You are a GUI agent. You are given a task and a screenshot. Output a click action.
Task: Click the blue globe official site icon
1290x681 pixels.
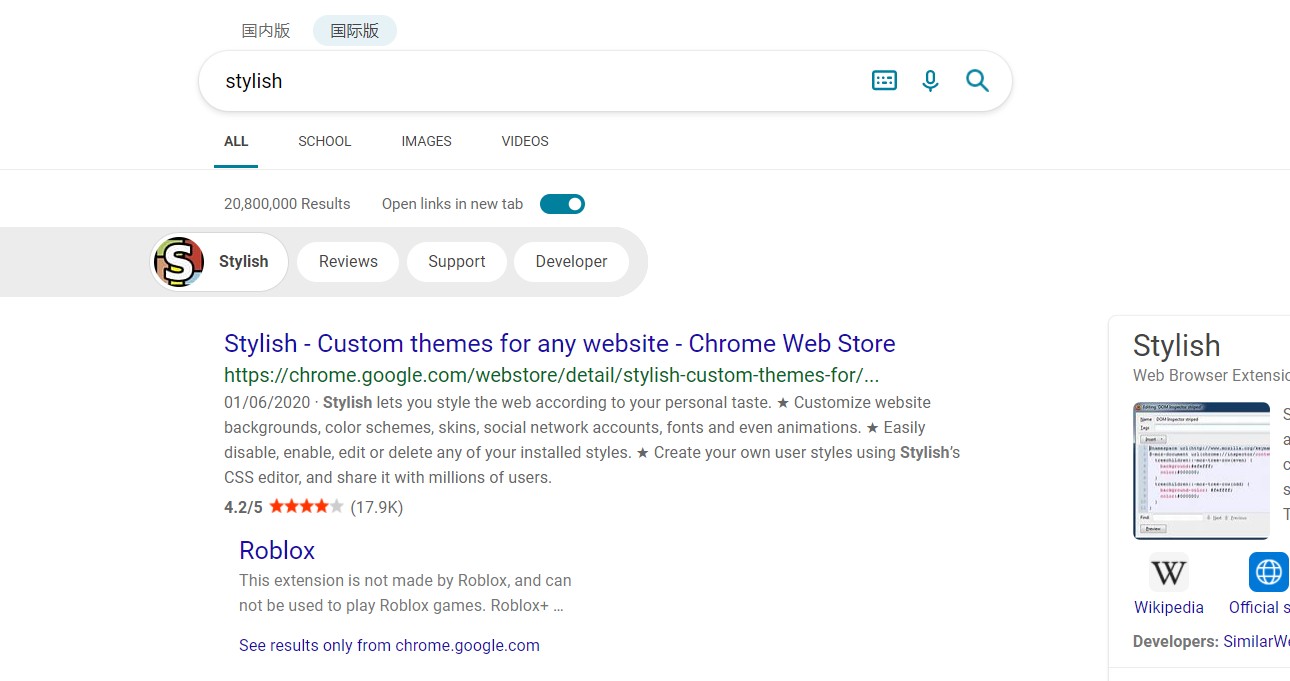pyautogui.click(x=1268, y=573)
